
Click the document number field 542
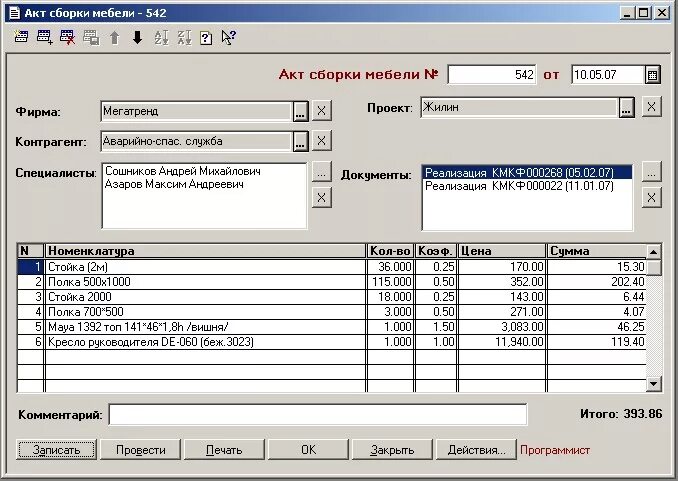click(492, 75)
